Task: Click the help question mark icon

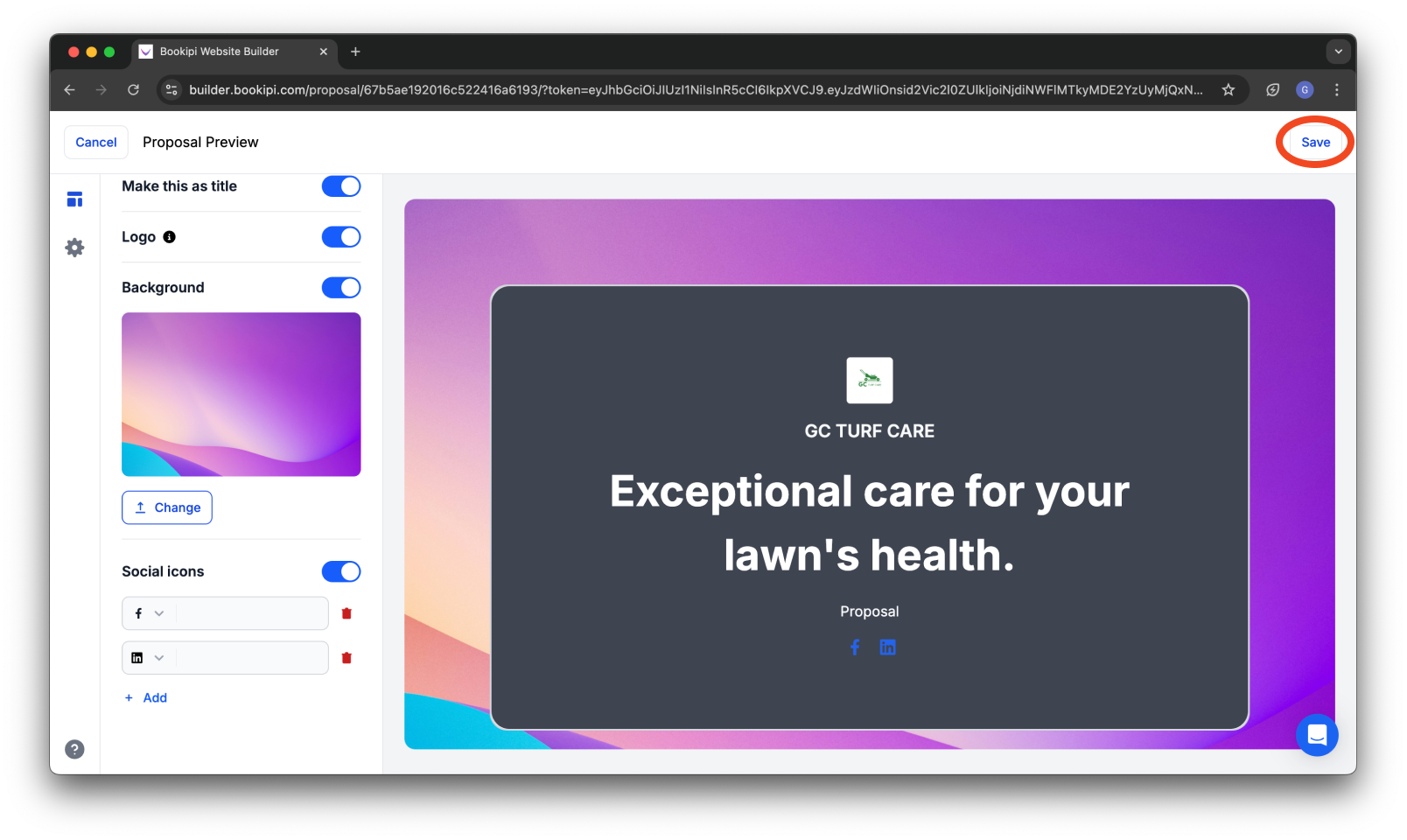Action: click(74, 749)
